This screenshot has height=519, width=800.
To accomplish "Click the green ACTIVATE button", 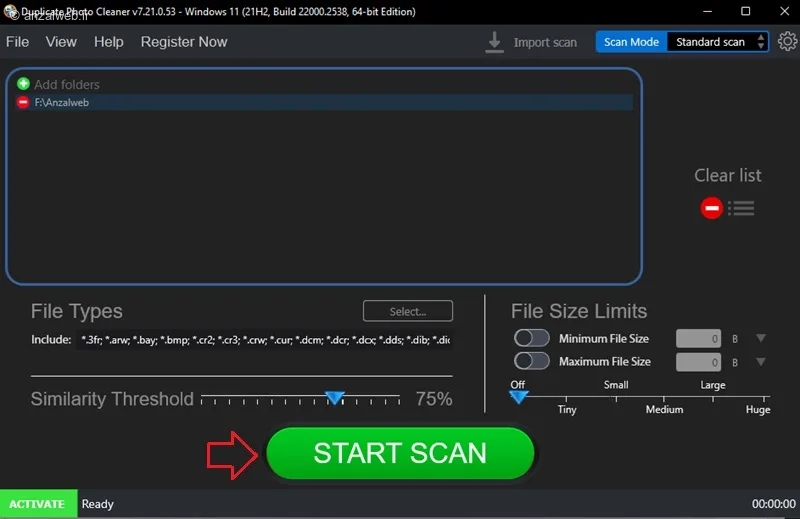I will 39,504.
